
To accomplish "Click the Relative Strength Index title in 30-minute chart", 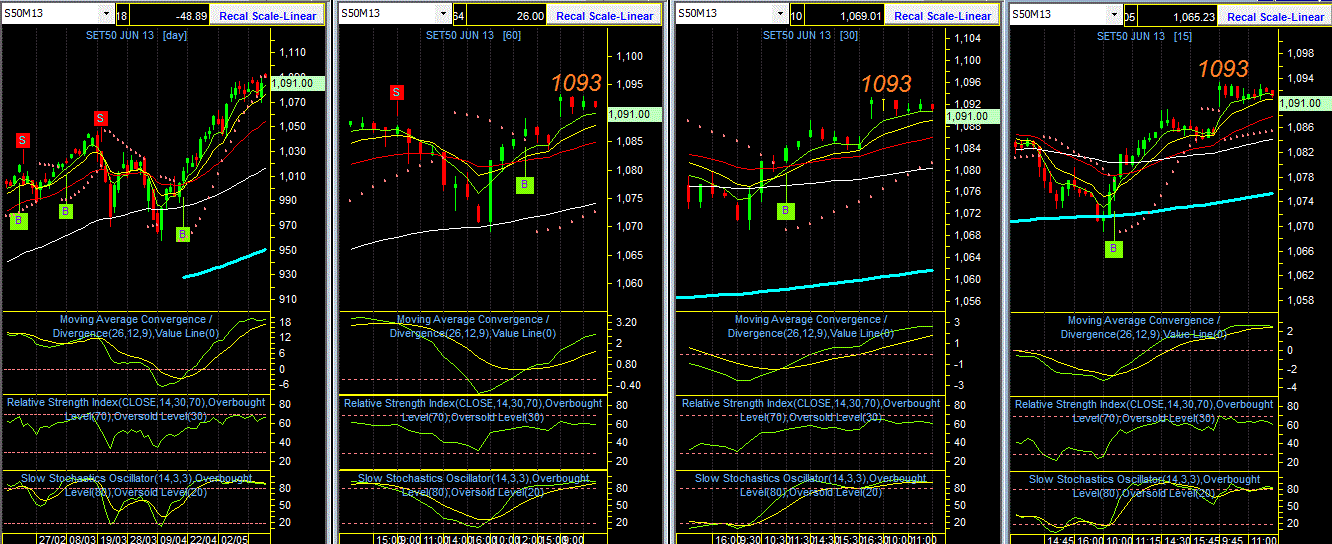I will (811, 409).
